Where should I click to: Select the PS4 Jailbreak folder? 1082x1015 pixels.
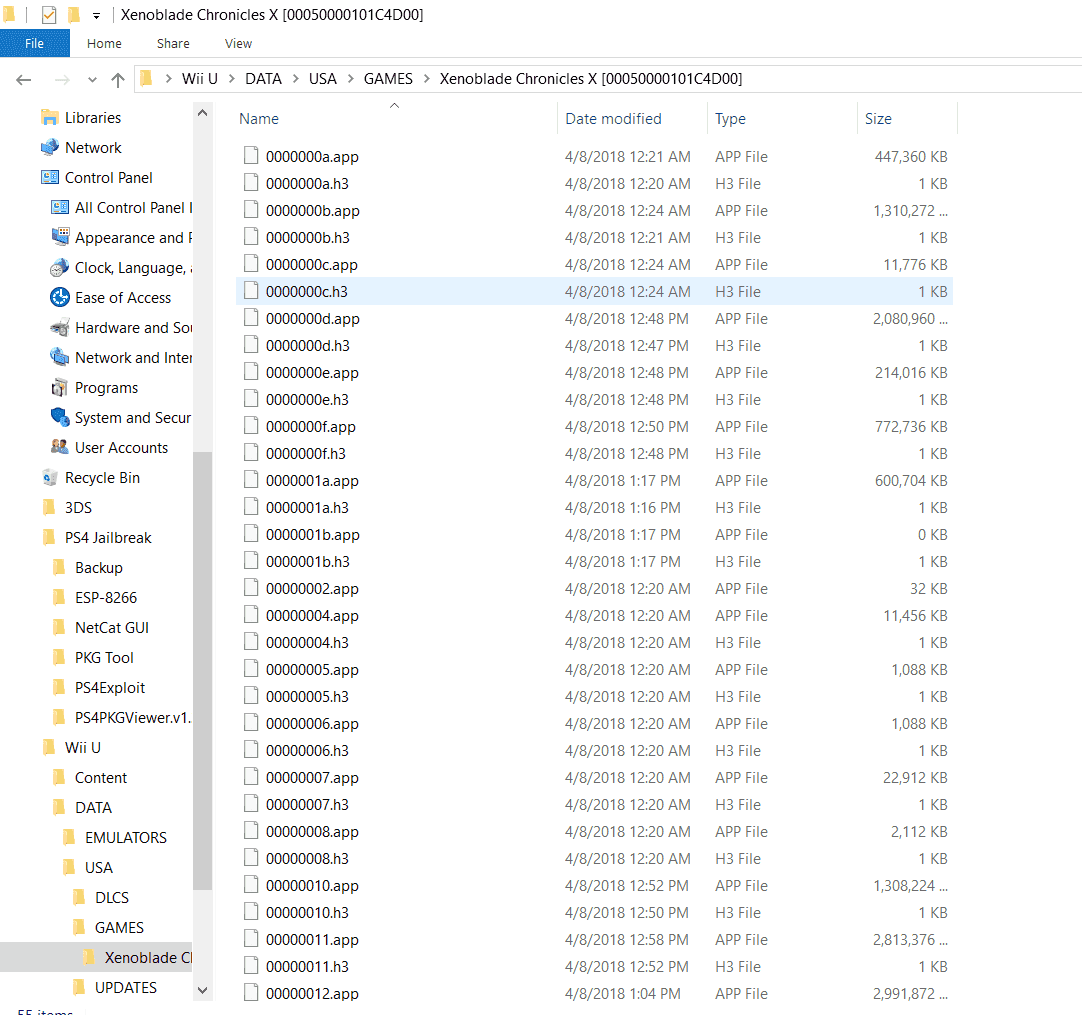click(108, 538)
